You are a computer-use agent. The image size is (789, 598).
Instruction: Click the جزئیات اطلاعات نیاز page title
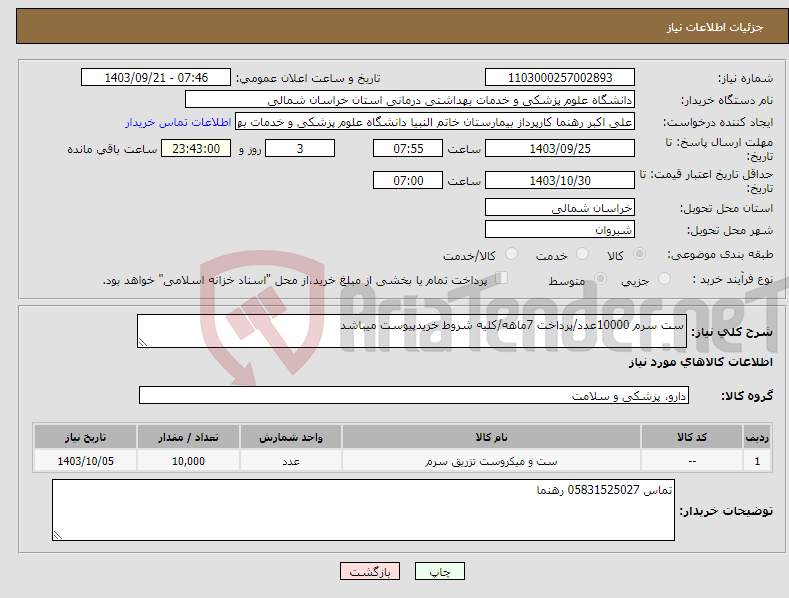click(x=715, y=27)
